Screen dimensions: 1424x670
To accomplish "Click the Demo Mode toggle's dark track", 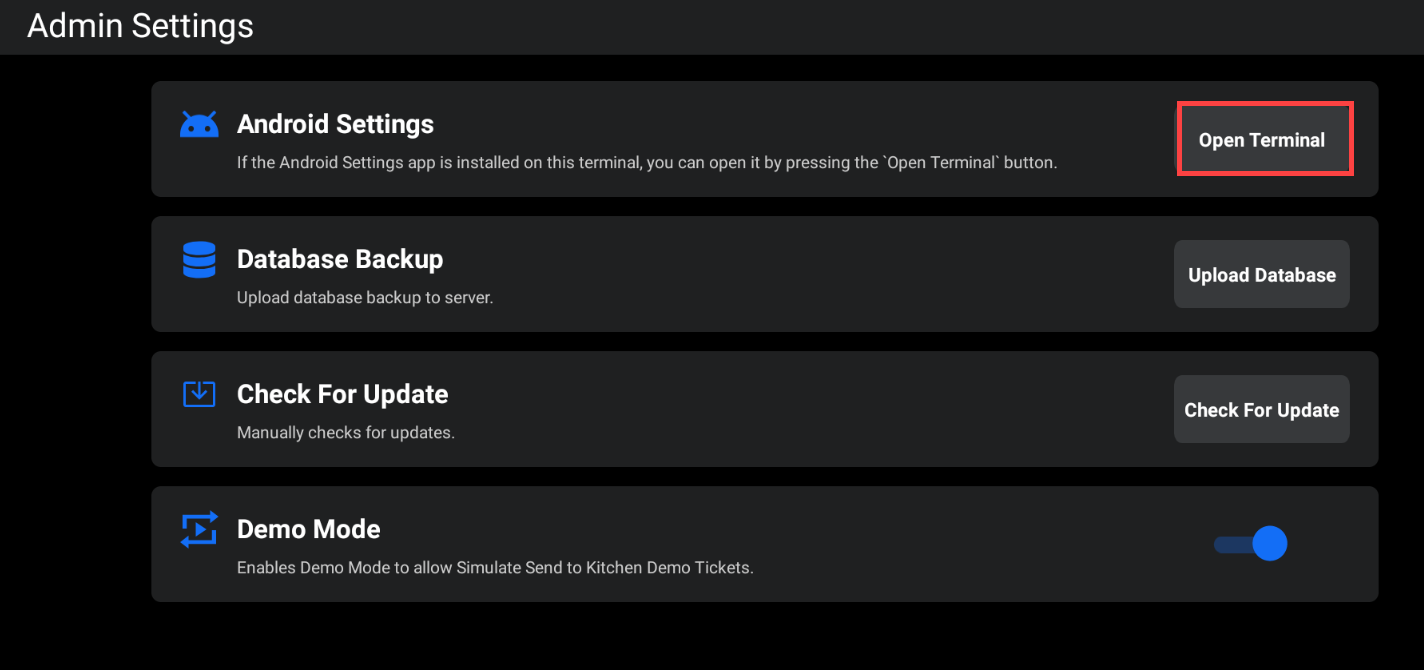I will (x=1230, y=544).
